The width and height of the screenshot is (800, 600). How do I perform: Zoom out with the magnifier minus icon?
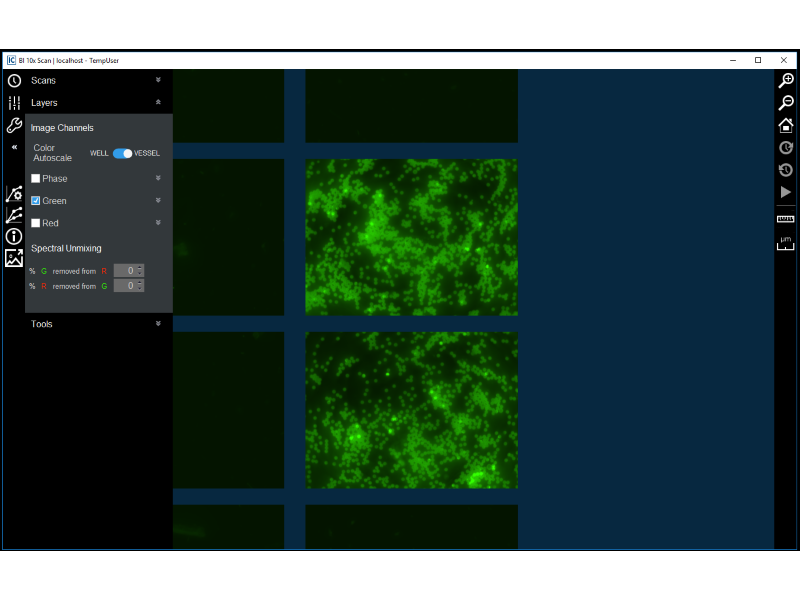[x=786, y=103]
